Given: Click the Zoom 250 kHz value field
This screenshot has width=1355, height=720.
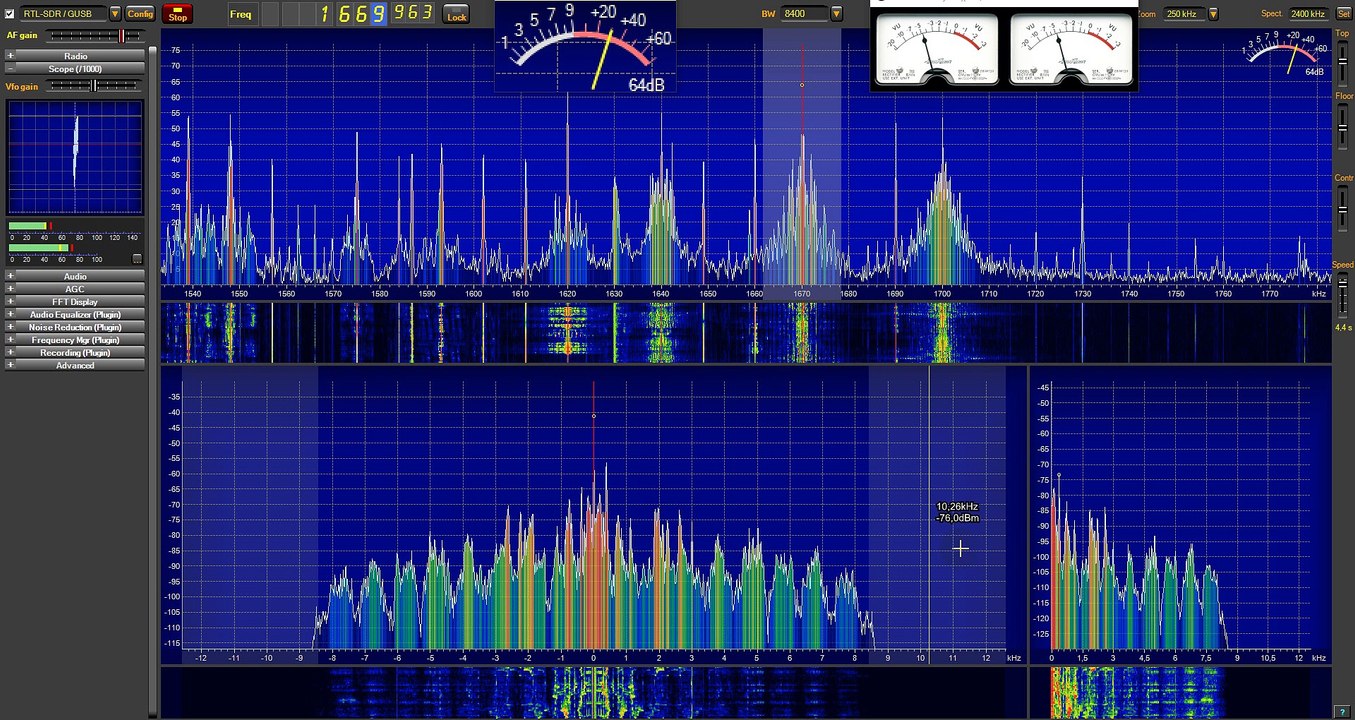Looking at the screenshot, I should pyautogui.click(x=1183, y=14).
